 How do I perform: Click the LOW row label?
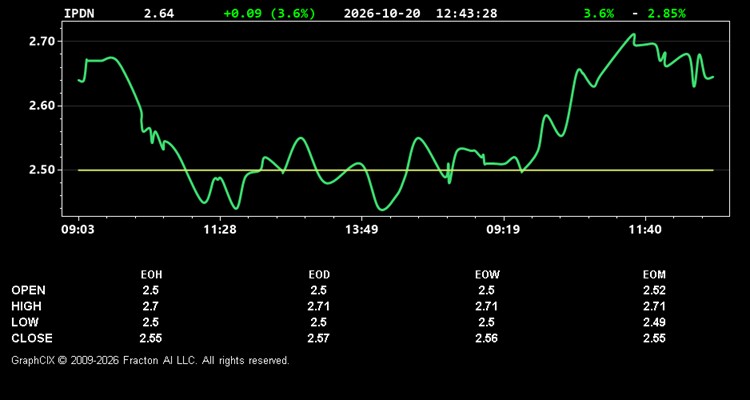coord(25,322)
